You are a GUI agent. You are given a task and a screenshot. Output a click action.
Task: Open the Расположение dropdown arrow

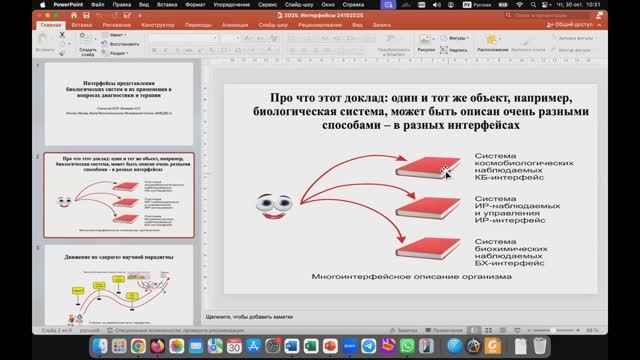click(500, 39)
